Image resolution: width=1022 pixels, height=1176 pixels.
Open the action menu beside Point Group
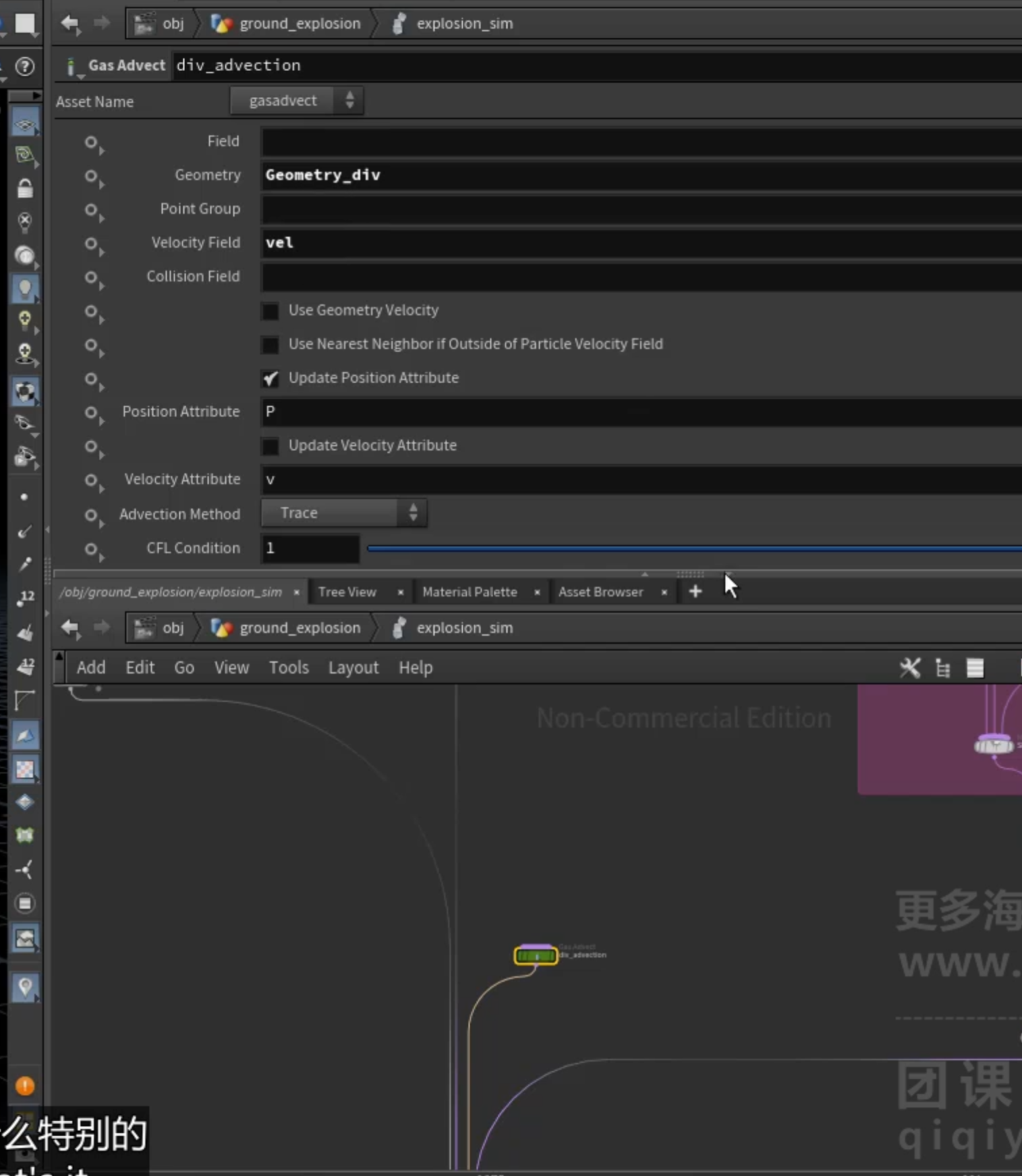[x=94, y=211]
